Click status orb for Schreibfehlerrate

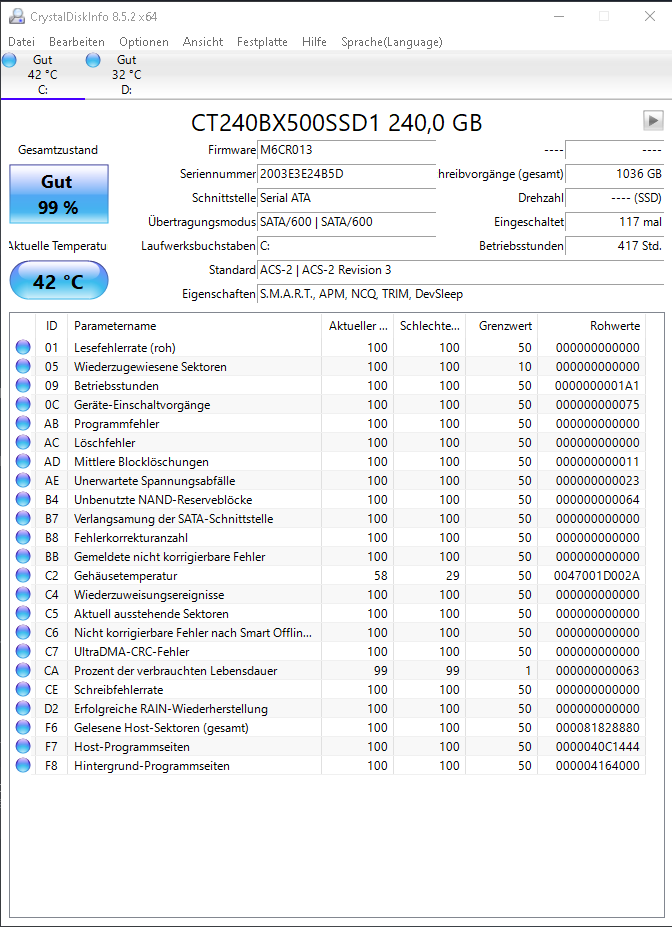tap(23, 689)
